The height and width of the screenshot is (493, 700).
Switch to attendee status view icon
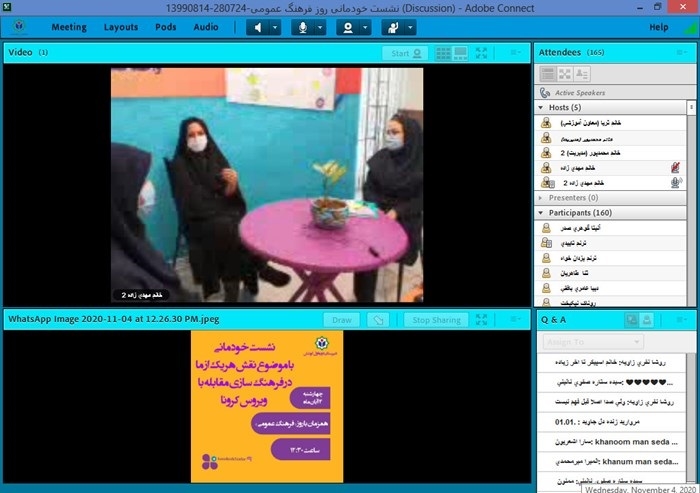point(581,73)
